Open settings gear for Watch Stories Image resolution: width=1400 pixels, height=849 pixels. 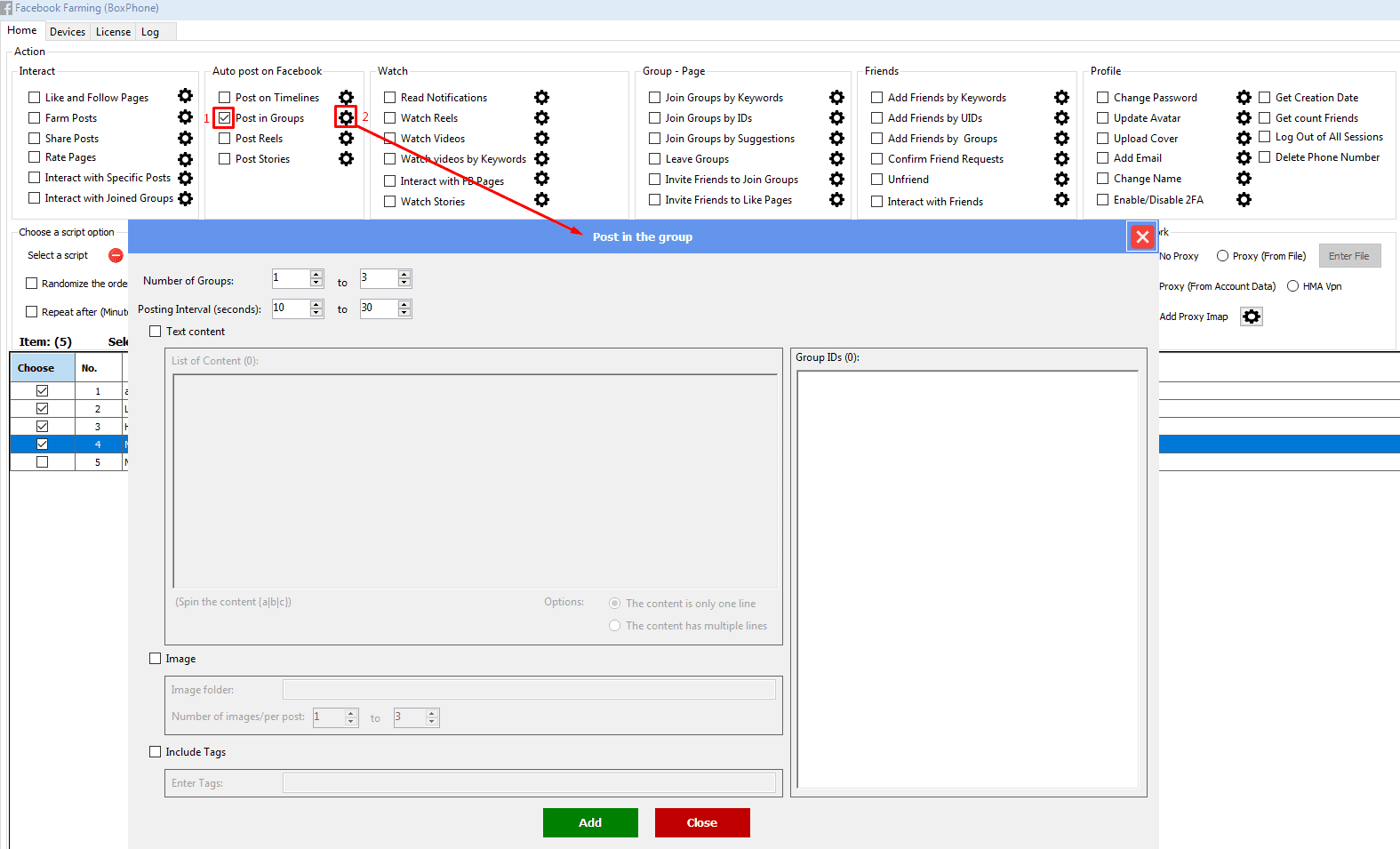tap(541, 199)
